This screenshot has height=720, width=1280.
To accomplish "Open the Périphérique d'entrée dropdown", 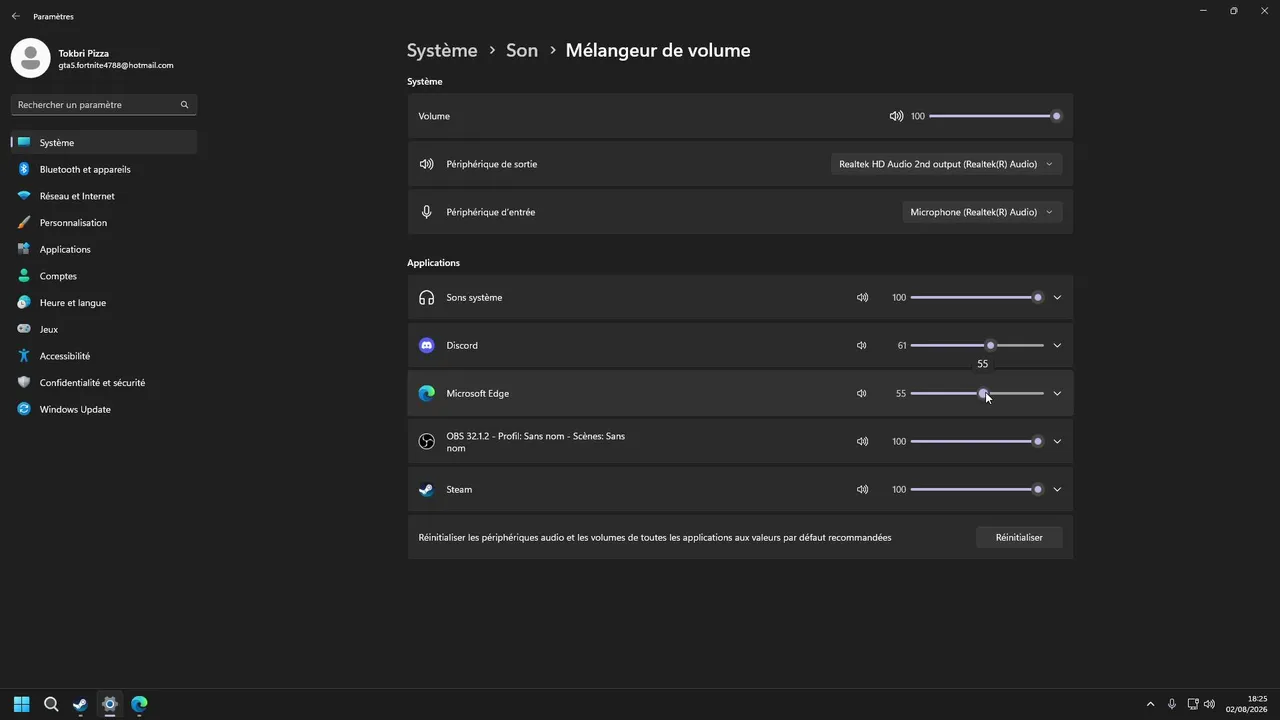I will 982,212.
